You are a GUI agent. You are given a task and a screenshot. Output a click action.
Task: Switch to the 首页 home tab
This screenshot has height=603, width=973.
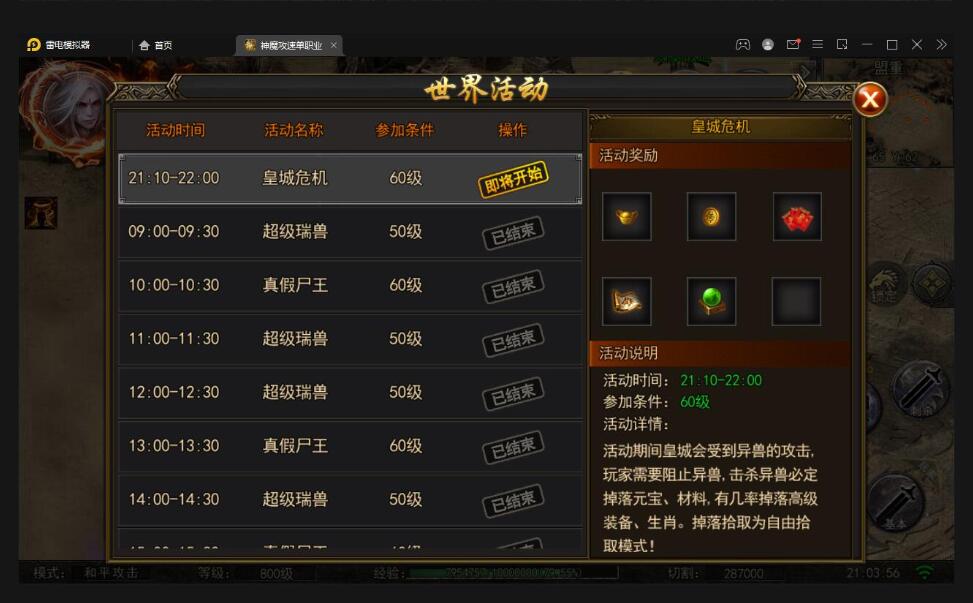pyautogui.click(x=156, y=45)
